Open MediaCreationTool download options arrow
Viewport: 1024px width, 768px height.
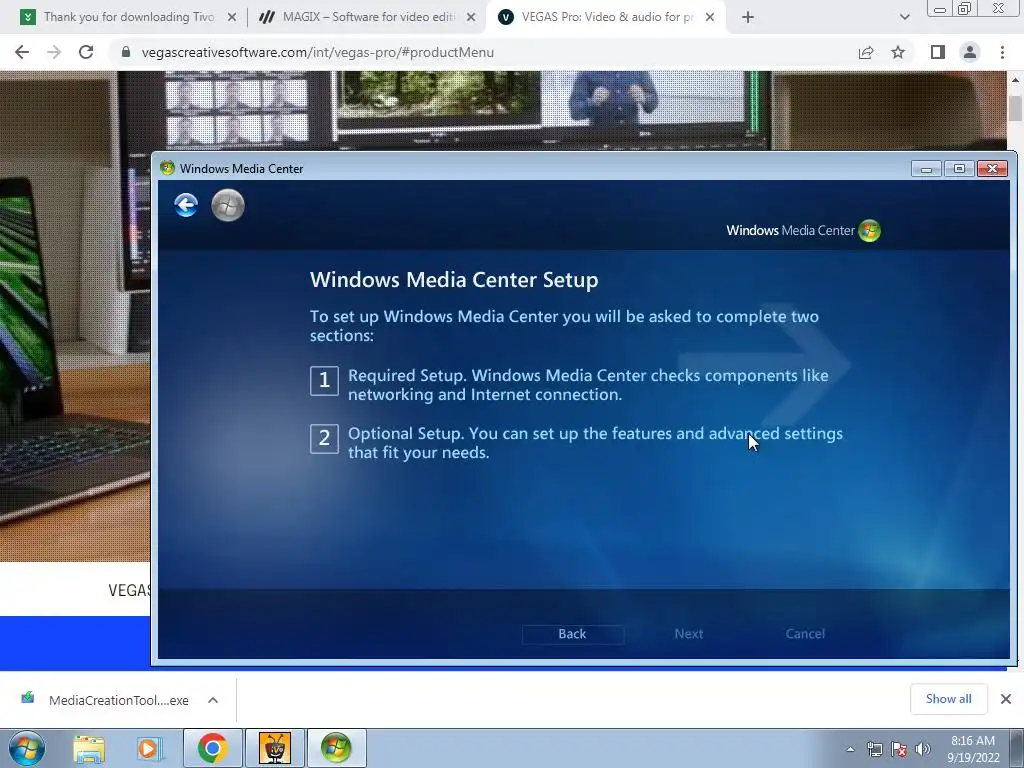pyautogui.click(x=212, y=700)
